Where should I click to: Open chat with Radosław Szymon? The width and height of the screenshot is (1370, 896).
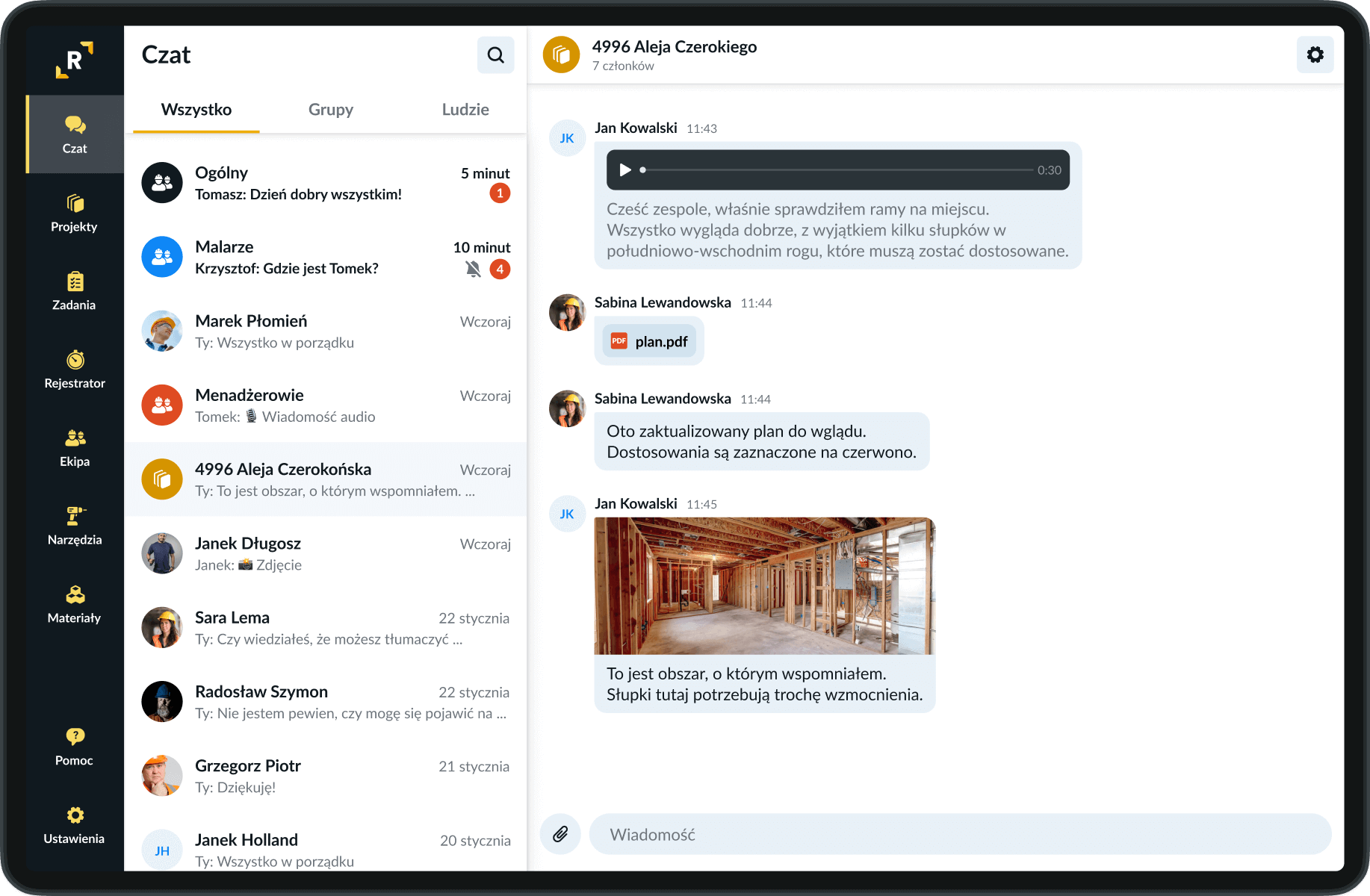coord(326,701)
